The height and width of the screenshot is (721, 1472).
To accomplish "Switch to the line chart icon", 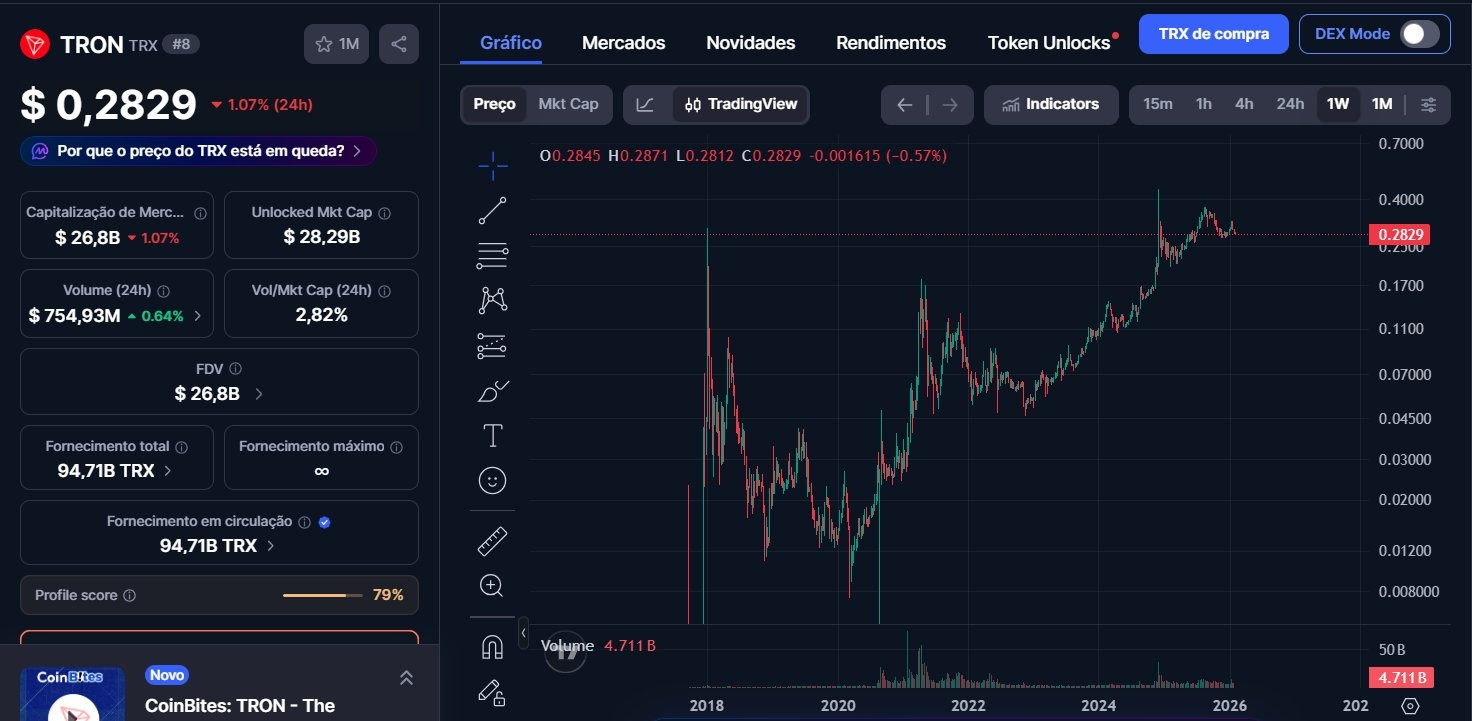I will pyautogui.click(x=646, y=104).
